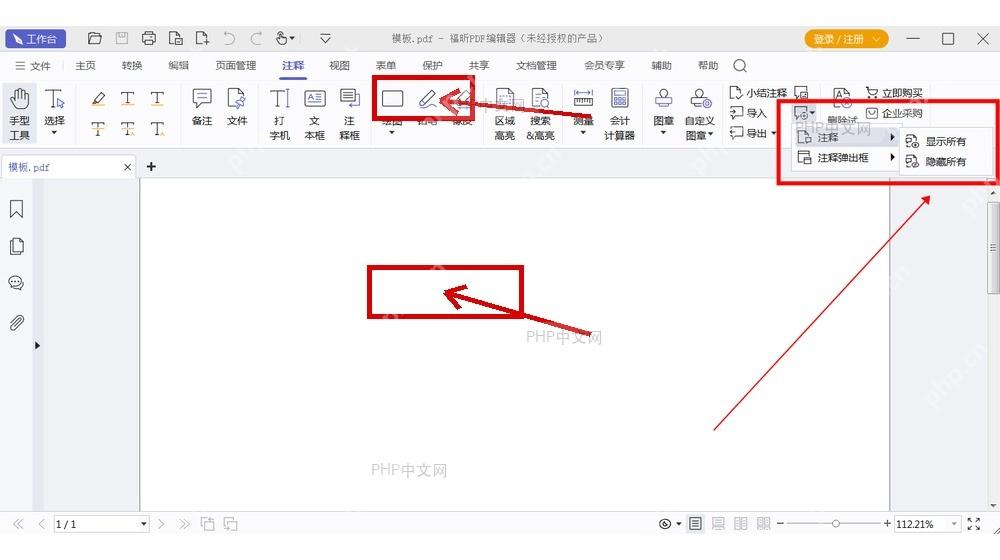Select the pencil drawing tool
1000x560 pixels.
pyautogui.click(x=427, y=99)
